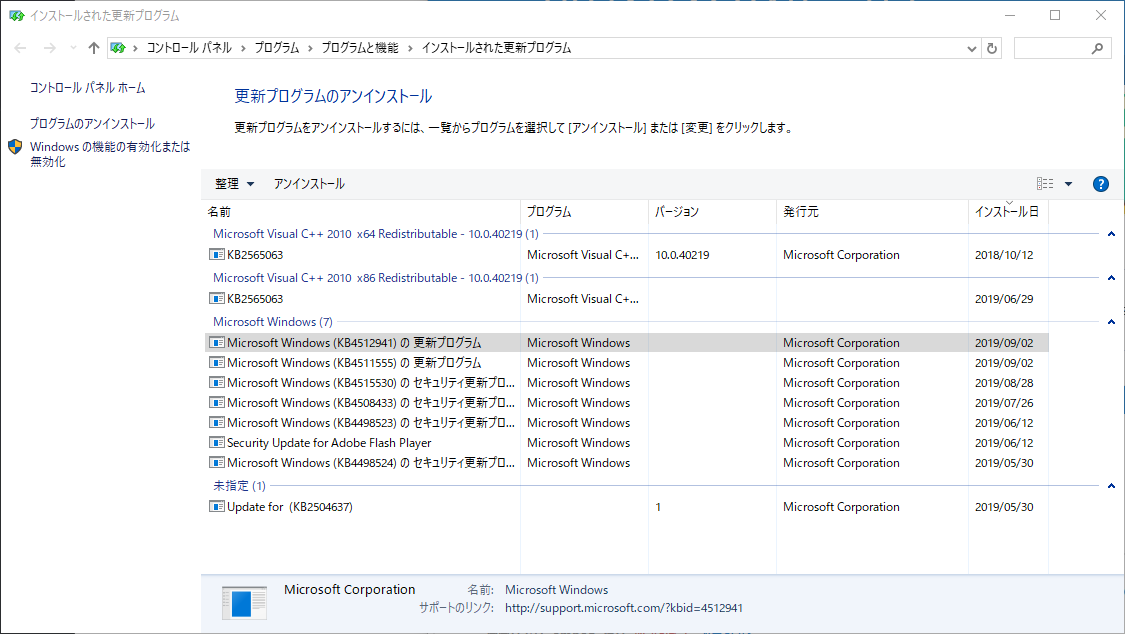Click the icon of the KB4498523 row

pyautogui.click(x=217, y=423)
